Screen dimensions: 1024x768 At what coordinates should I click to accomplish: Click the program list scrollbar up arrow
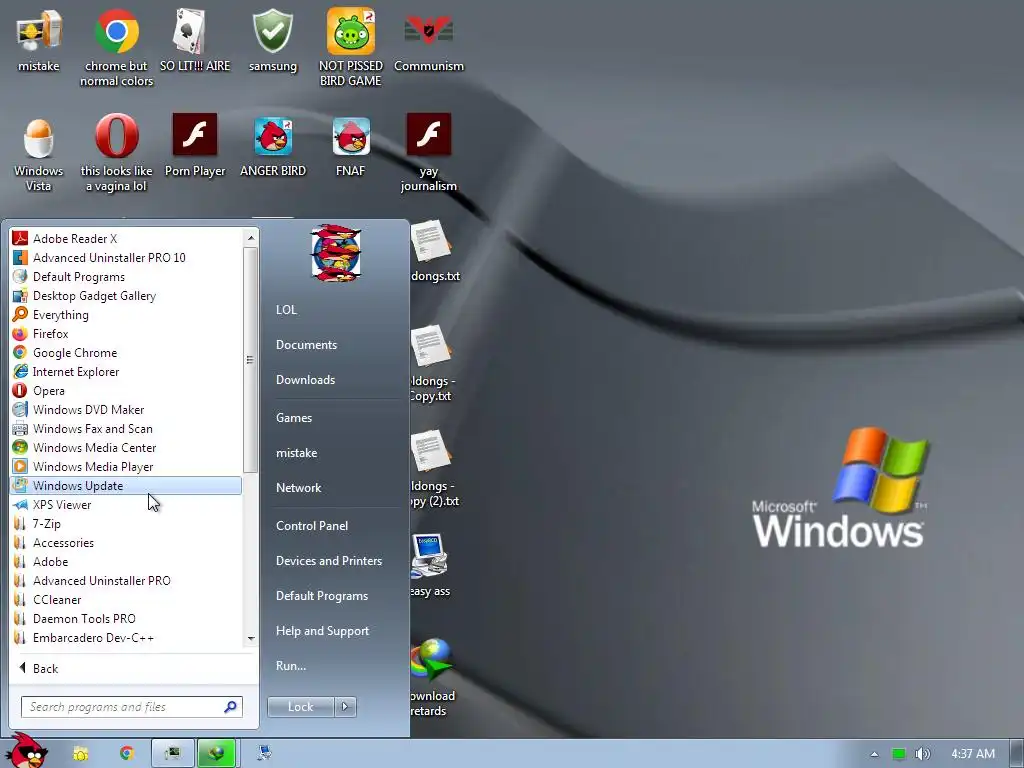[251, 238]
